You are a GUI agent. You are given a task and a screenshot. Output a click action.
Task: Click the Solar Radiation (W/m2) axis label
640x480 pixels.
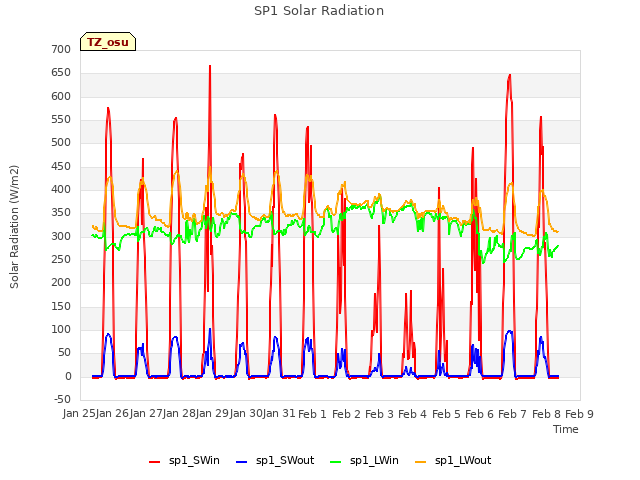[14, 227]
